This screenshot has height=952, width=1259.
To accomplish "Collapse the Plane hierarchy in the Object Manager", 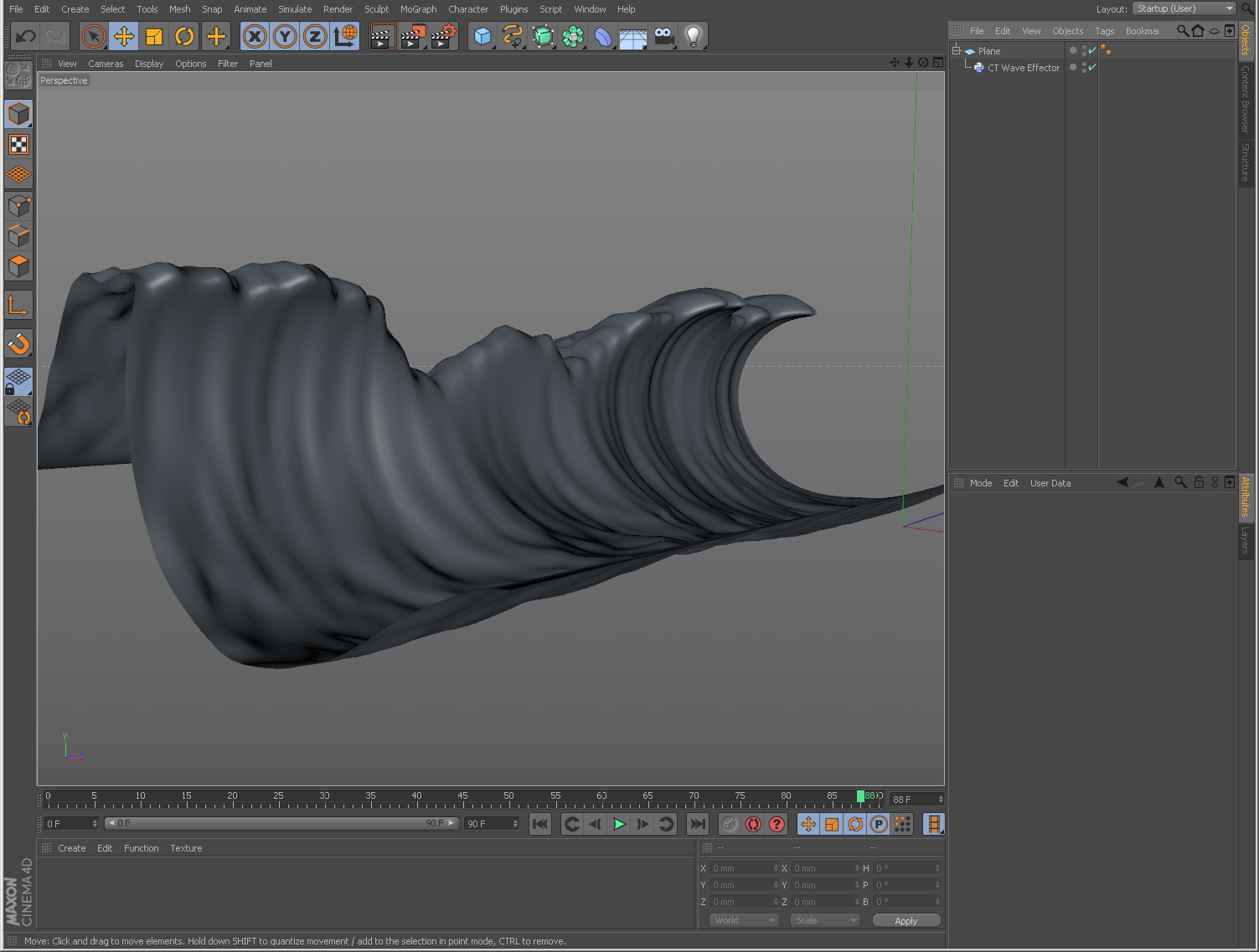I will (956, 50).
